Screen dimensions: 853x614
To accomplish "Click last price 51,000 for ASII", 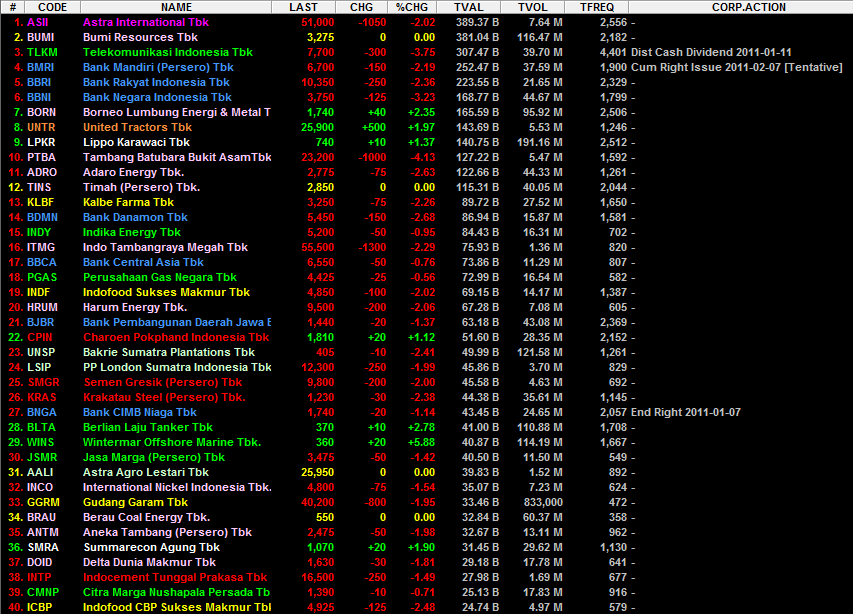I will (318, 22).
